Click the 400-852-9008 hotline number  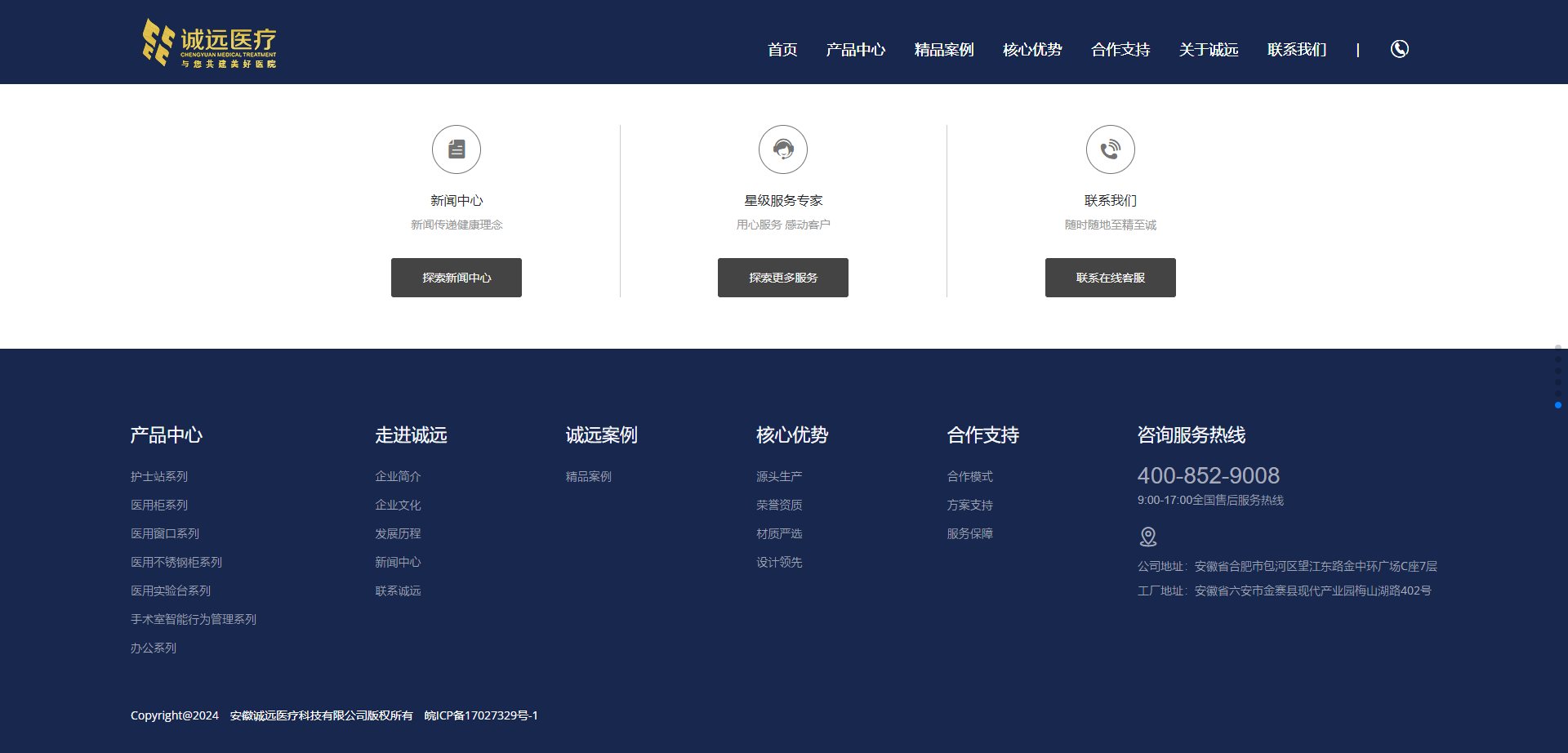1208,475
